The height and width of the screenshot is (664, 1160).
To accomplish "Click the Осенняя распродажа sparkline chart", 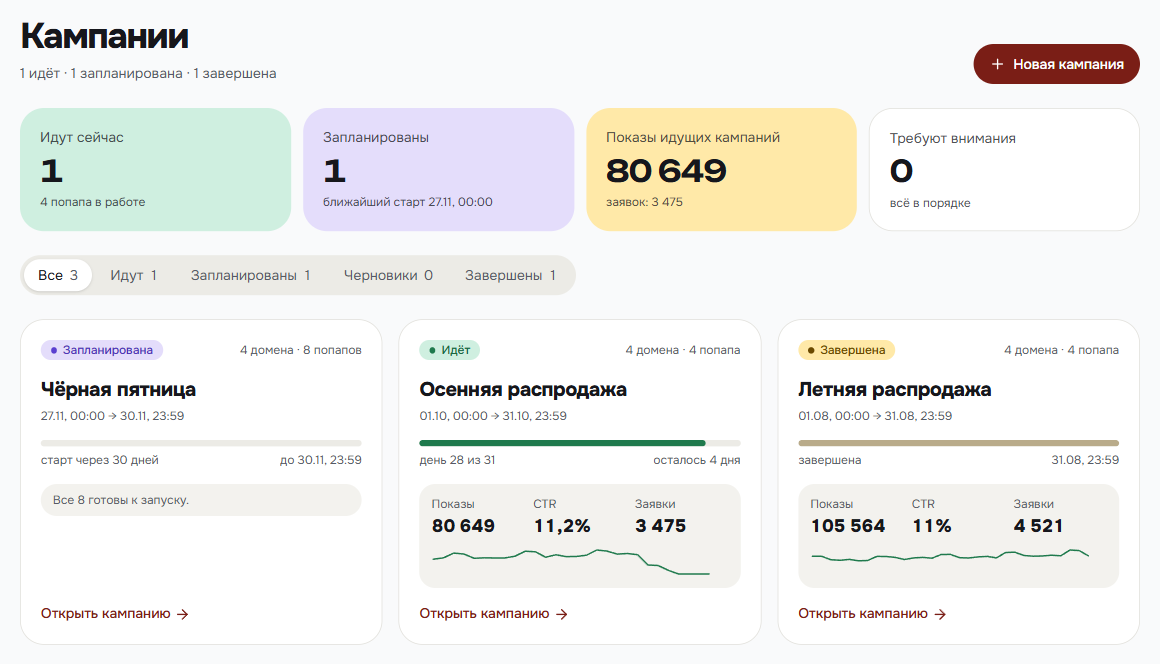I will [x=571, y=562].
